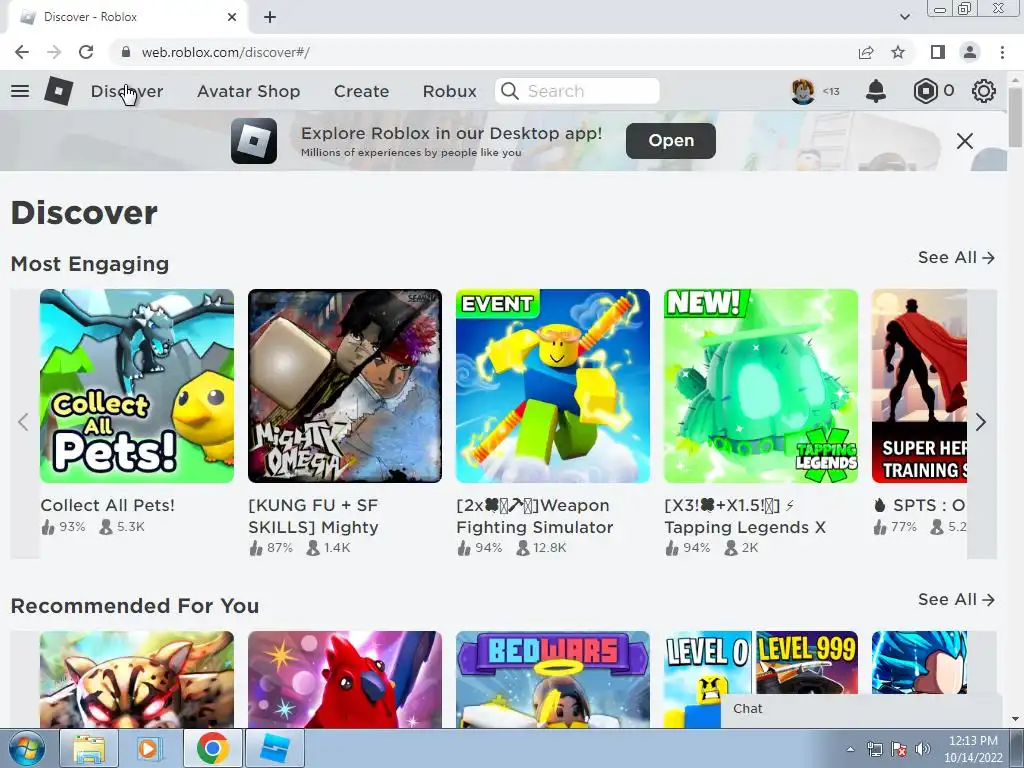Open the taskbar clock and date
Screen dimensions: 1024x768
tap(973, 749)
